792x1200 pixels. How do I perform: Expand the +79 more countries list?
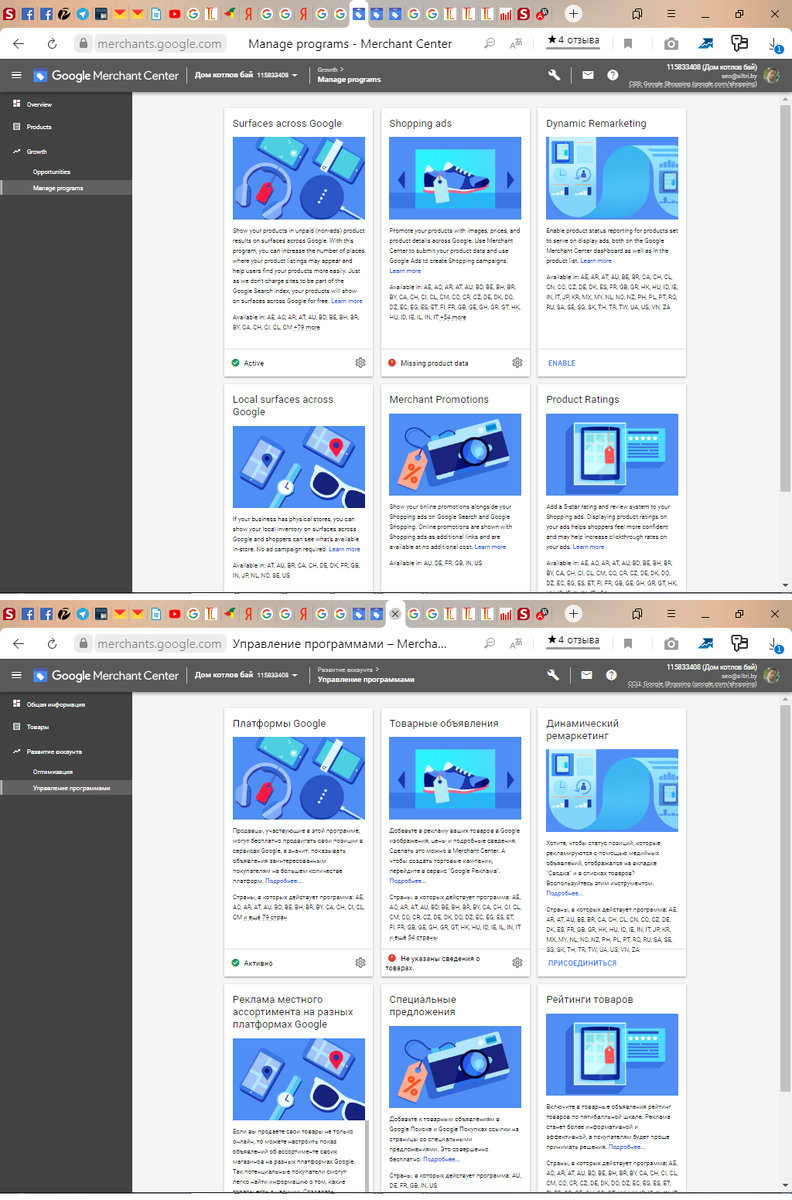click(x=306, y=327)
